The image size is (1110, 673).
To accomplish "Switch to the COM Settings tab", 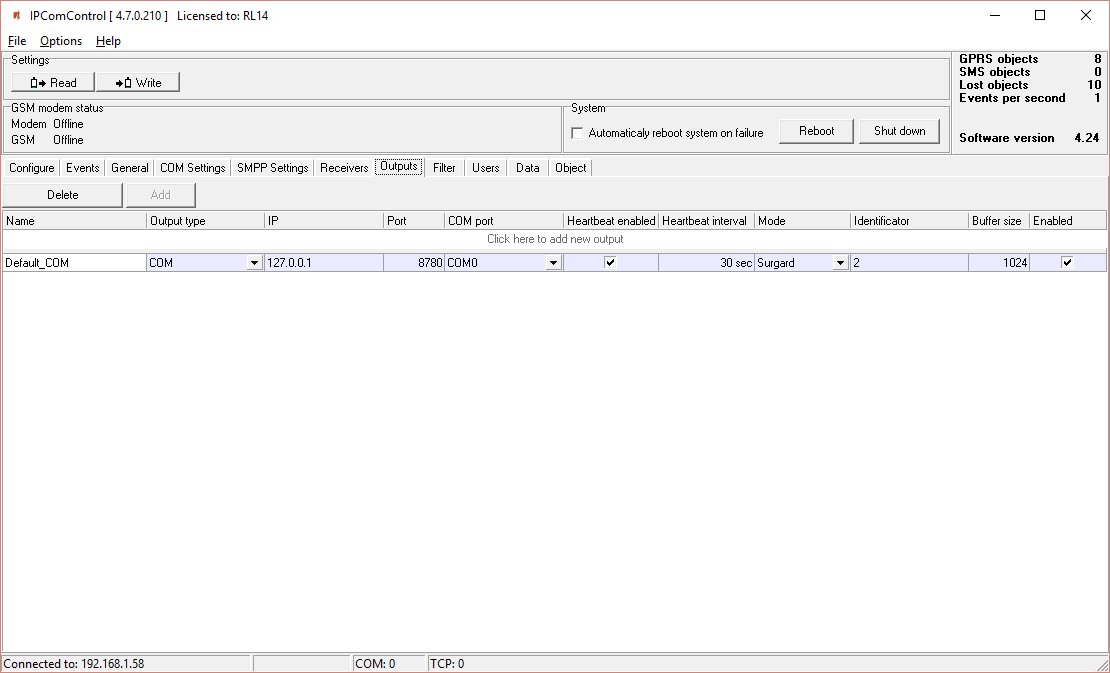I will (x=192, y=168).
